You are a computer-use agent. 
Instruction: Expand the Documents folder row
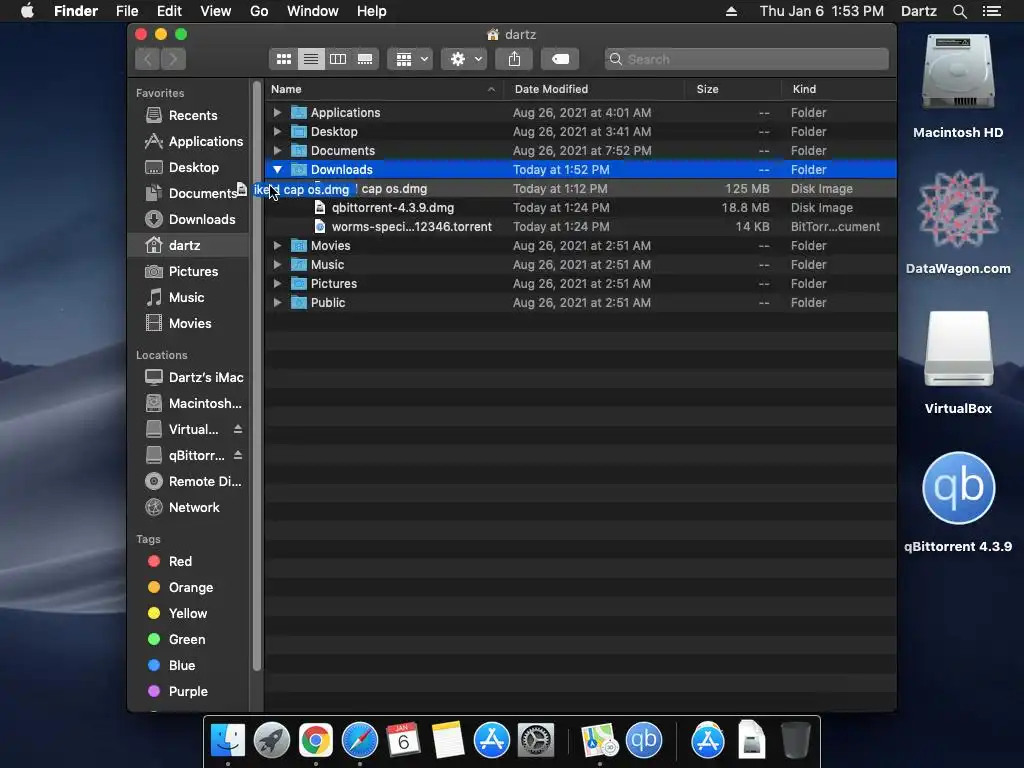click(x=278, y=150)
